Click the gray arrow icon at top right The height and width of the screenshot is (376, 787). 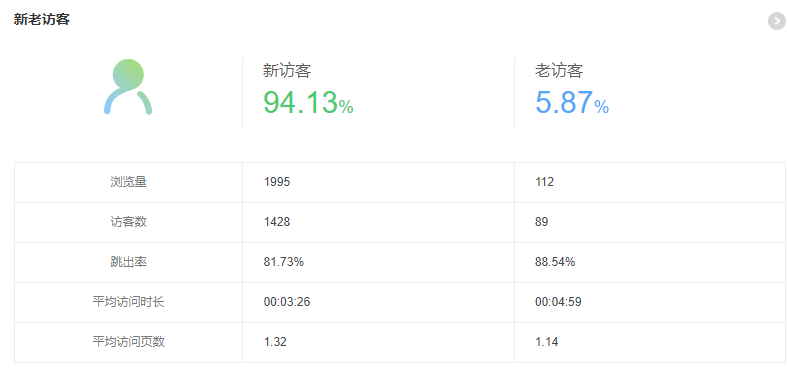coord(776,21)
